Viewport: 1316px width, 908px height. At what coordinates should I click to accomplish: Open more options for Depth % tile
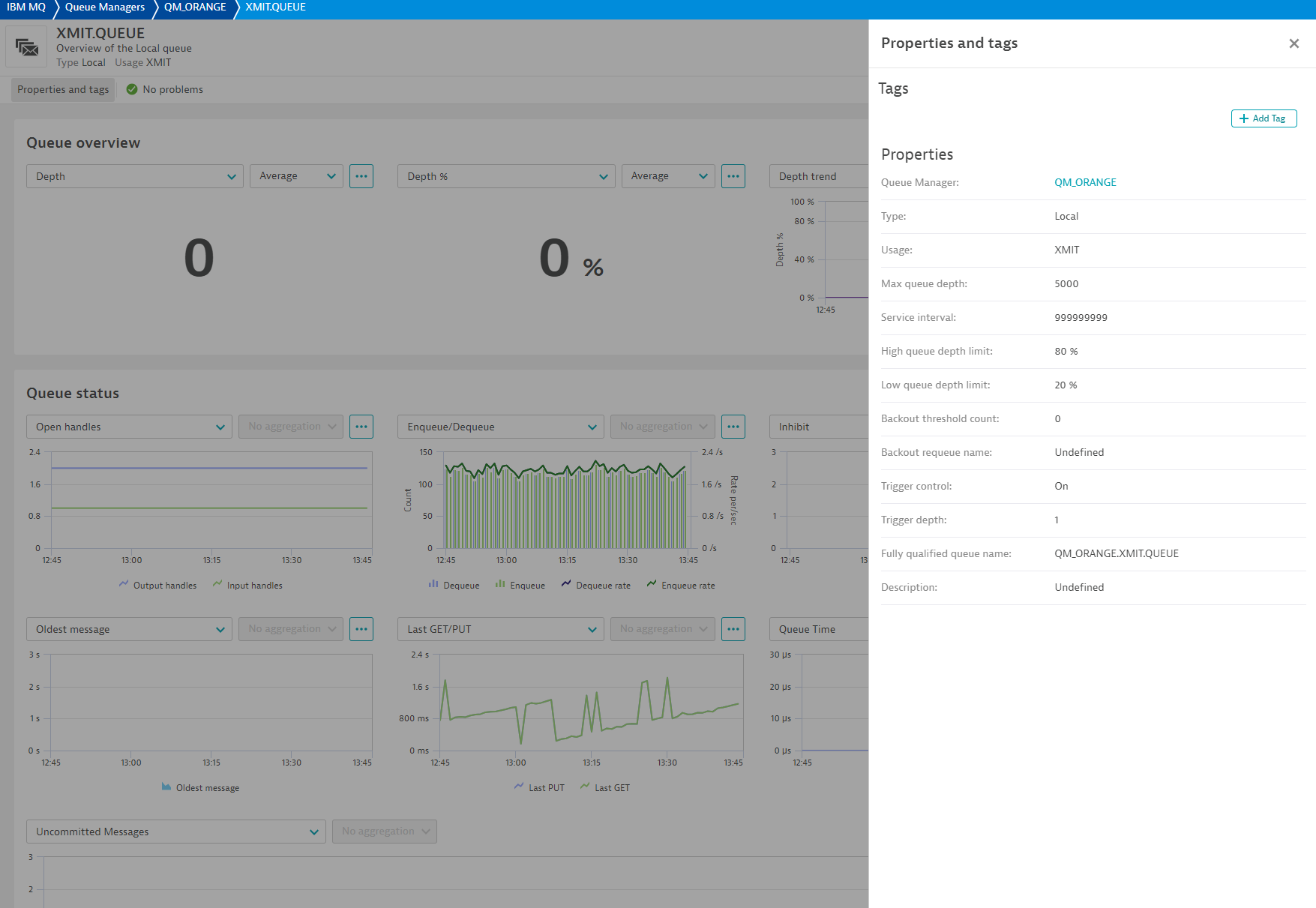pyautogui.click(x=733, y=176)
